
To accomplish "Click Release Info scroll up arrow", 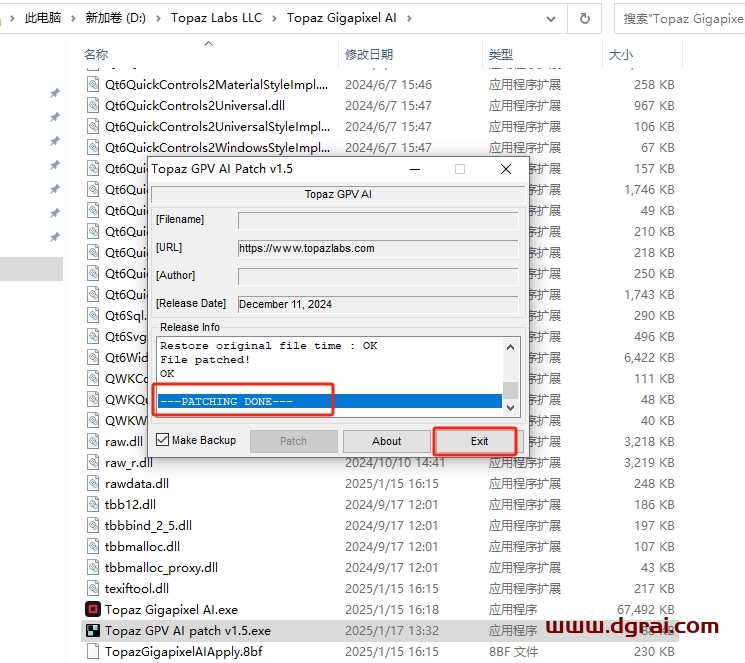I will click(x=511, y=347).
